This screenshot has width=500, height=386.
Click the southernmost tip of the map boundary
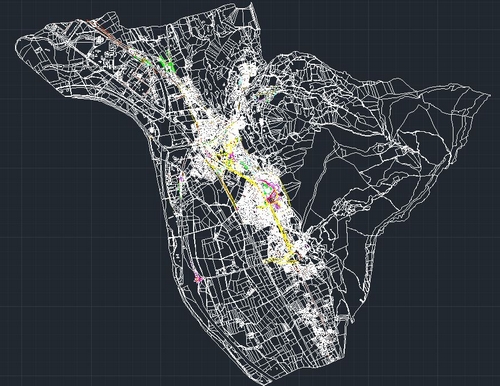click(268, 383)
